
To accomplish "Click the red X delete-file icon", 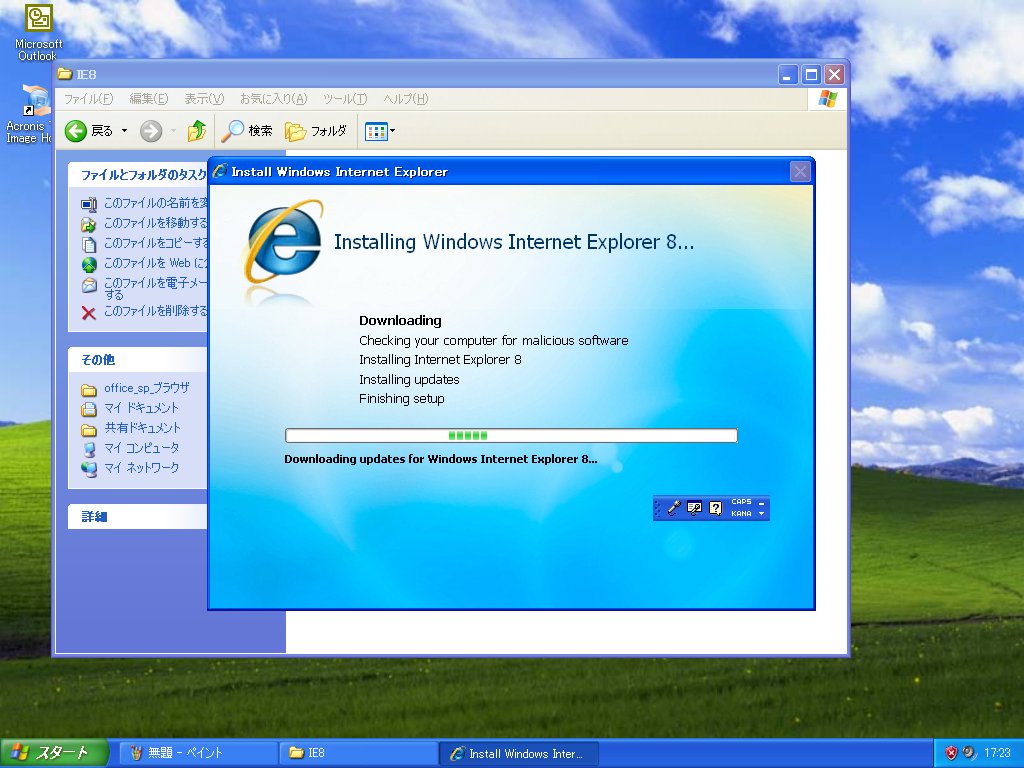I will point(89,313).
